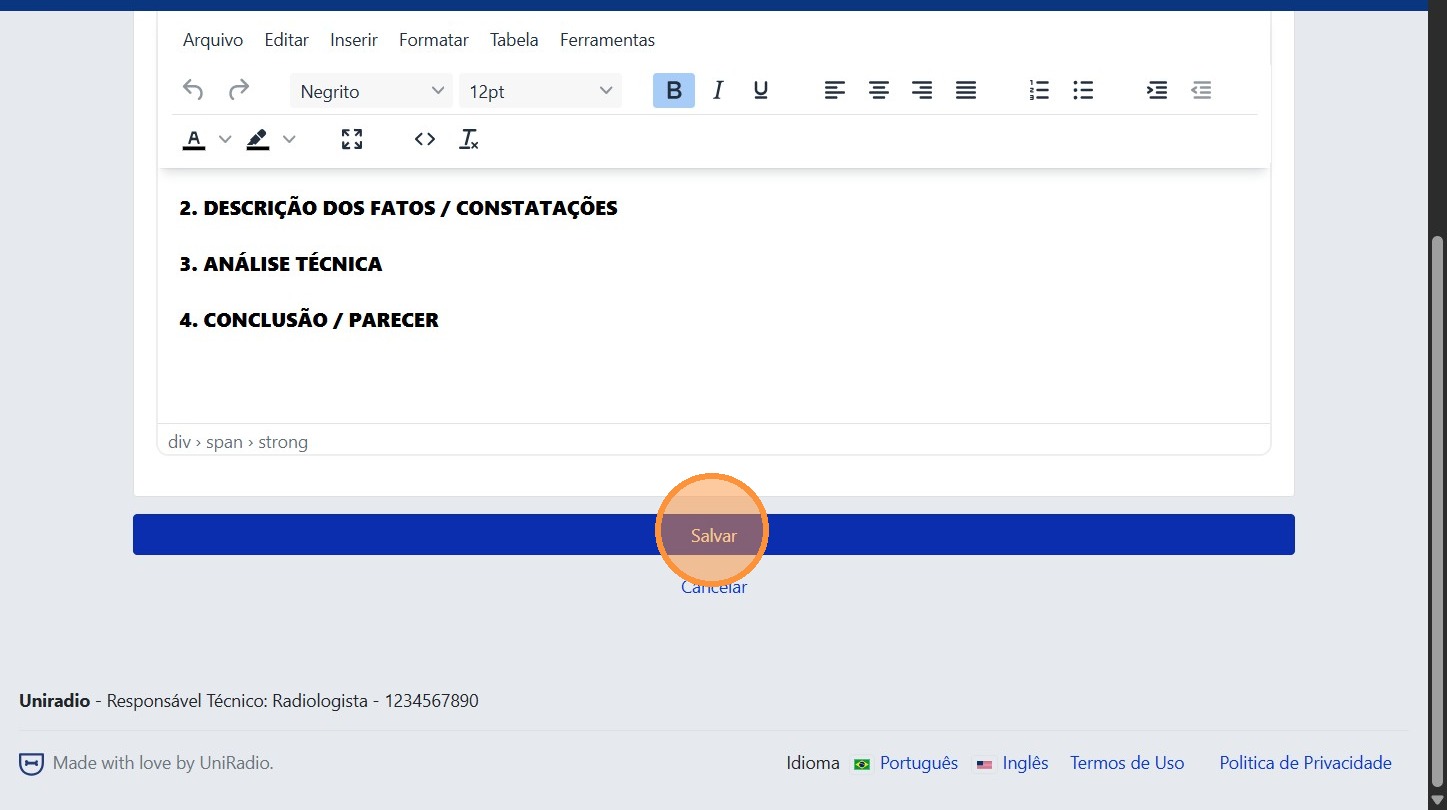Click the redo arrow icon
Image resolution: width=1447 pixels, height=810 pixels.
tap(238, 91)
